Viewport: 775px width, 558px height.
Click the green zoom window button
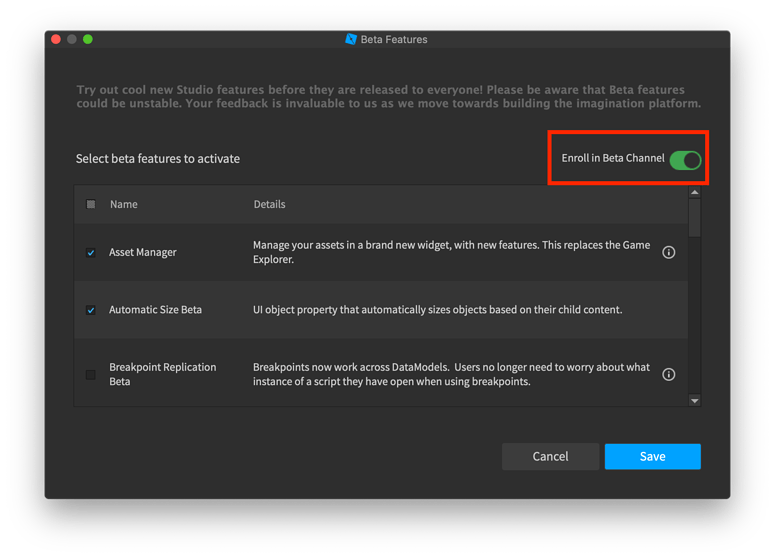88,39
